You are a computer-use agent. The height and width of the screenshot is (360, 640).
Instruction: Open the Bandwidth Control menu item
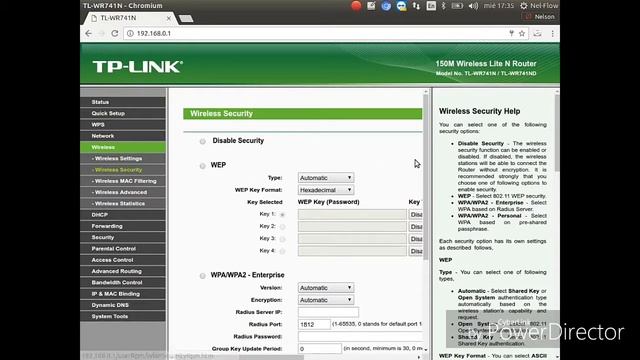coord(123,282)
